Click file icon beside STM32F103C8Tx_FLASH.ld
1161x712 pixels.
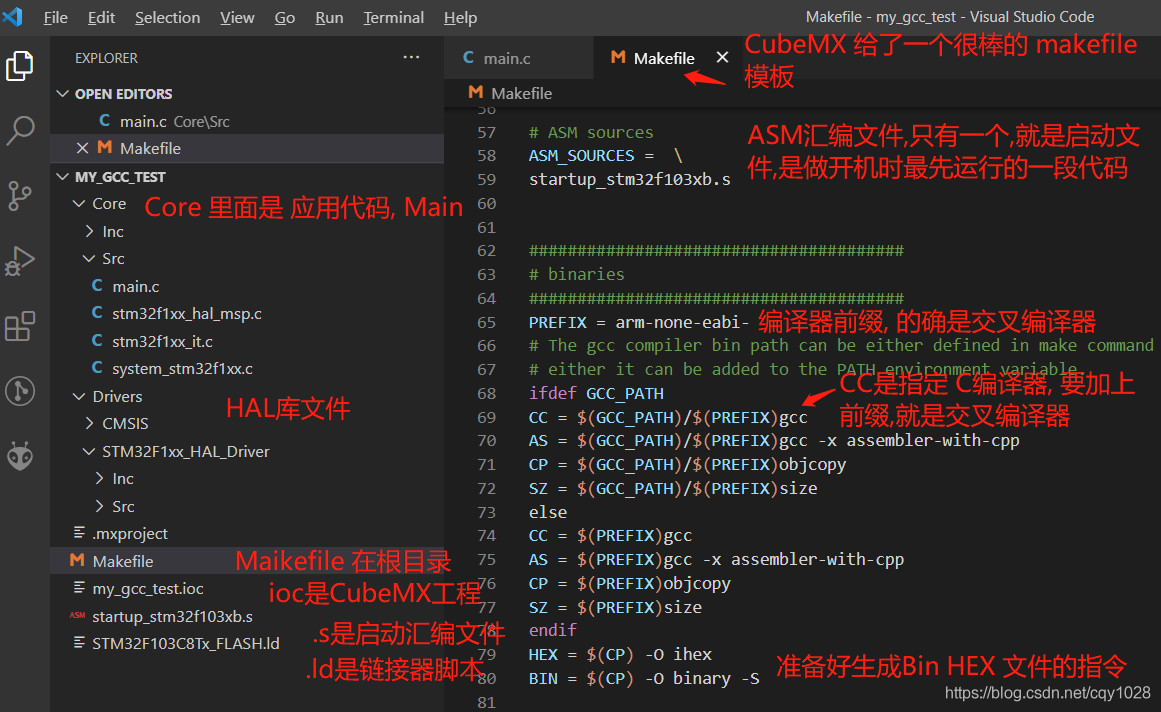pos(78,643)
